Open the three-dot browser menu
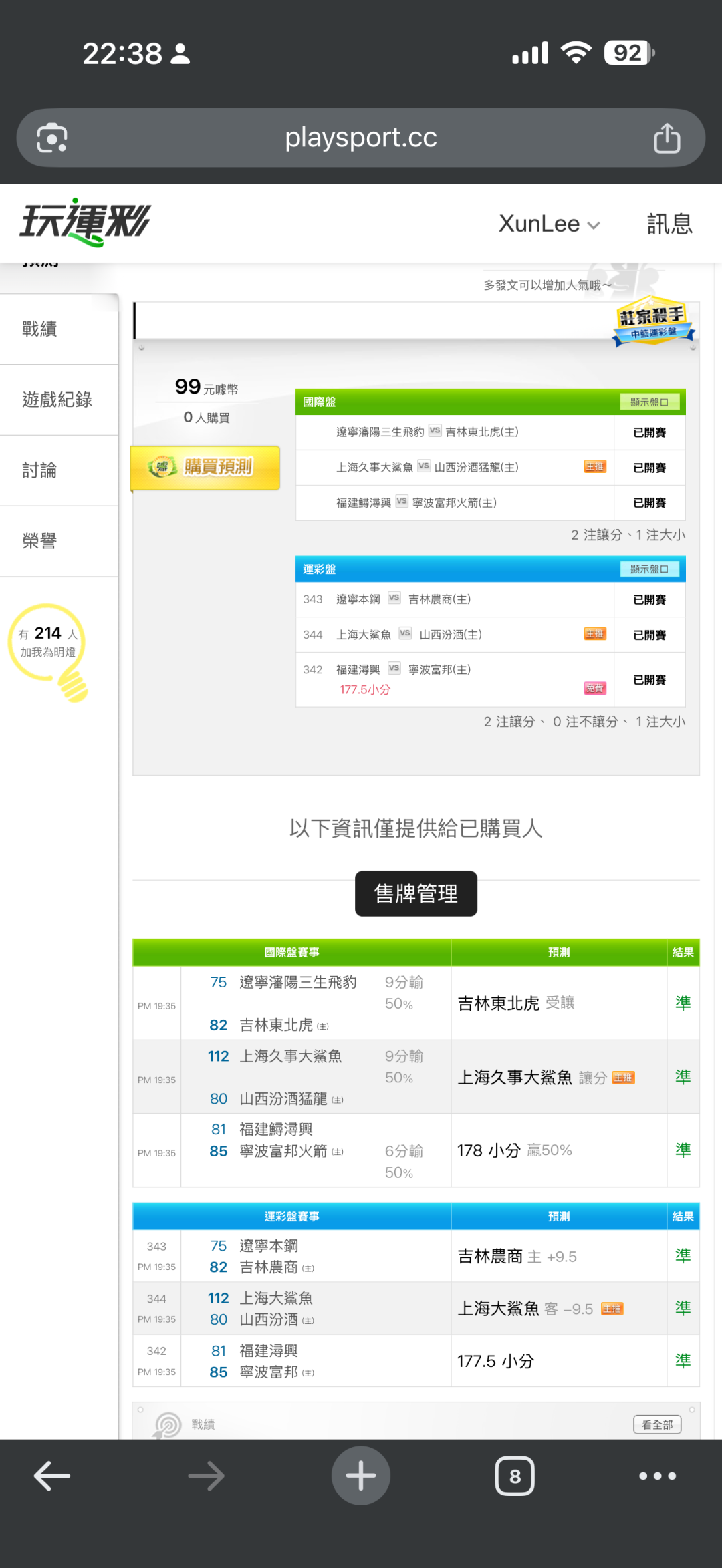 point(657,1476)
